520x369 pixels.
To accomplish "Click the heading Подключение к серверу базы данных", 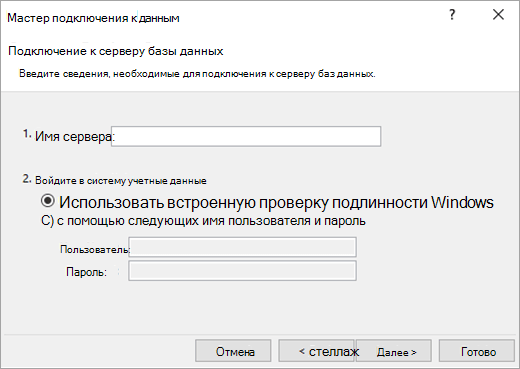I will [116, 51].
